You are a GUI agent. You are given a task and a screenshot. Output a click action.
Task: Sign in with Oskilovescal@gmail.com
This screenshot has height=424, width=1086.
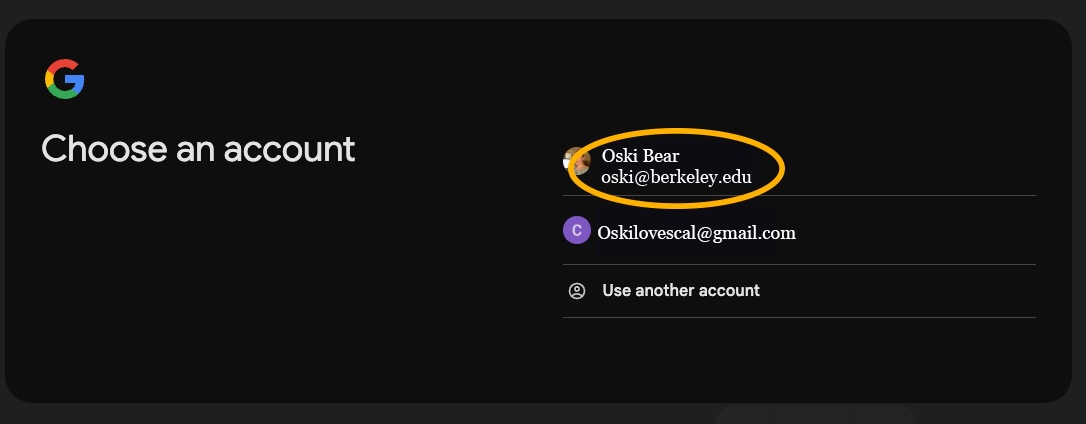pyautogui.click(x=696, y=233)
